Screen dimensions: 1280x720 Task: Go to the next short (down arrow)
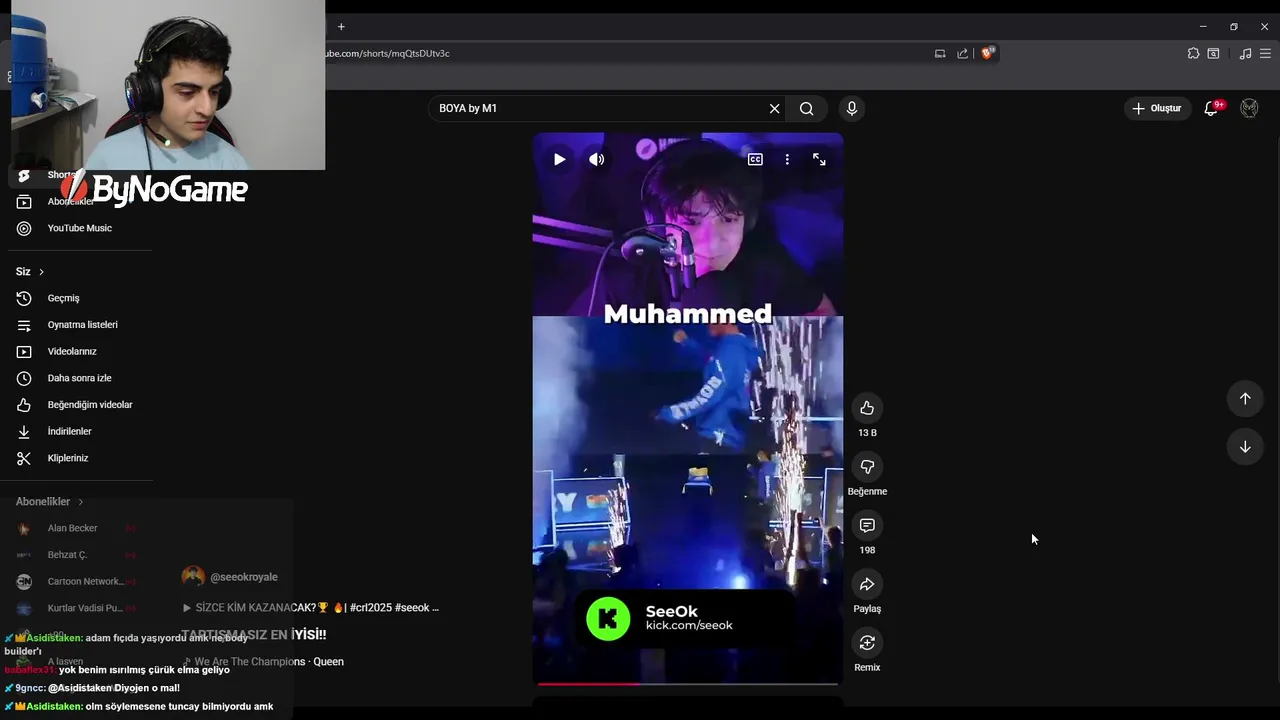tap(1245, 447)
